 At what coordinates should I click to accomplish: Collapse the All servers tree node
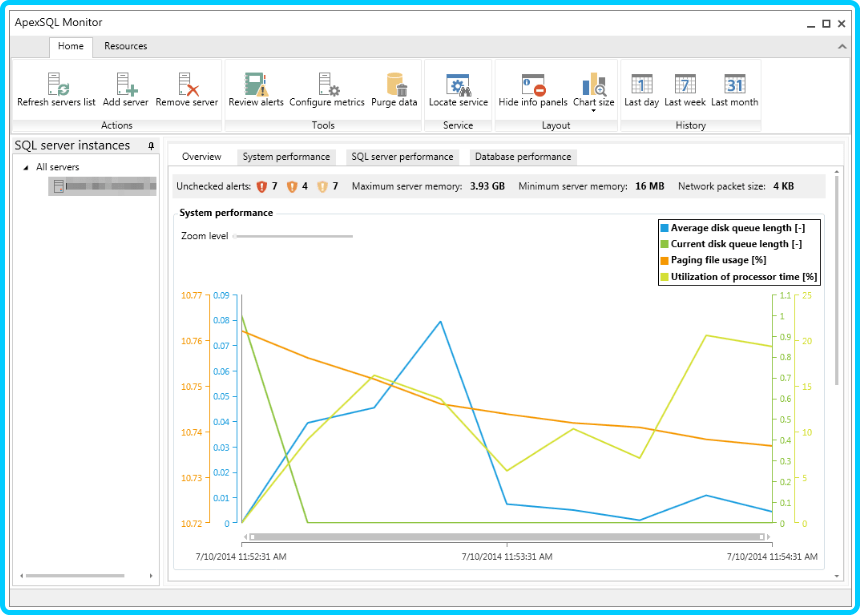coord(25,167)
